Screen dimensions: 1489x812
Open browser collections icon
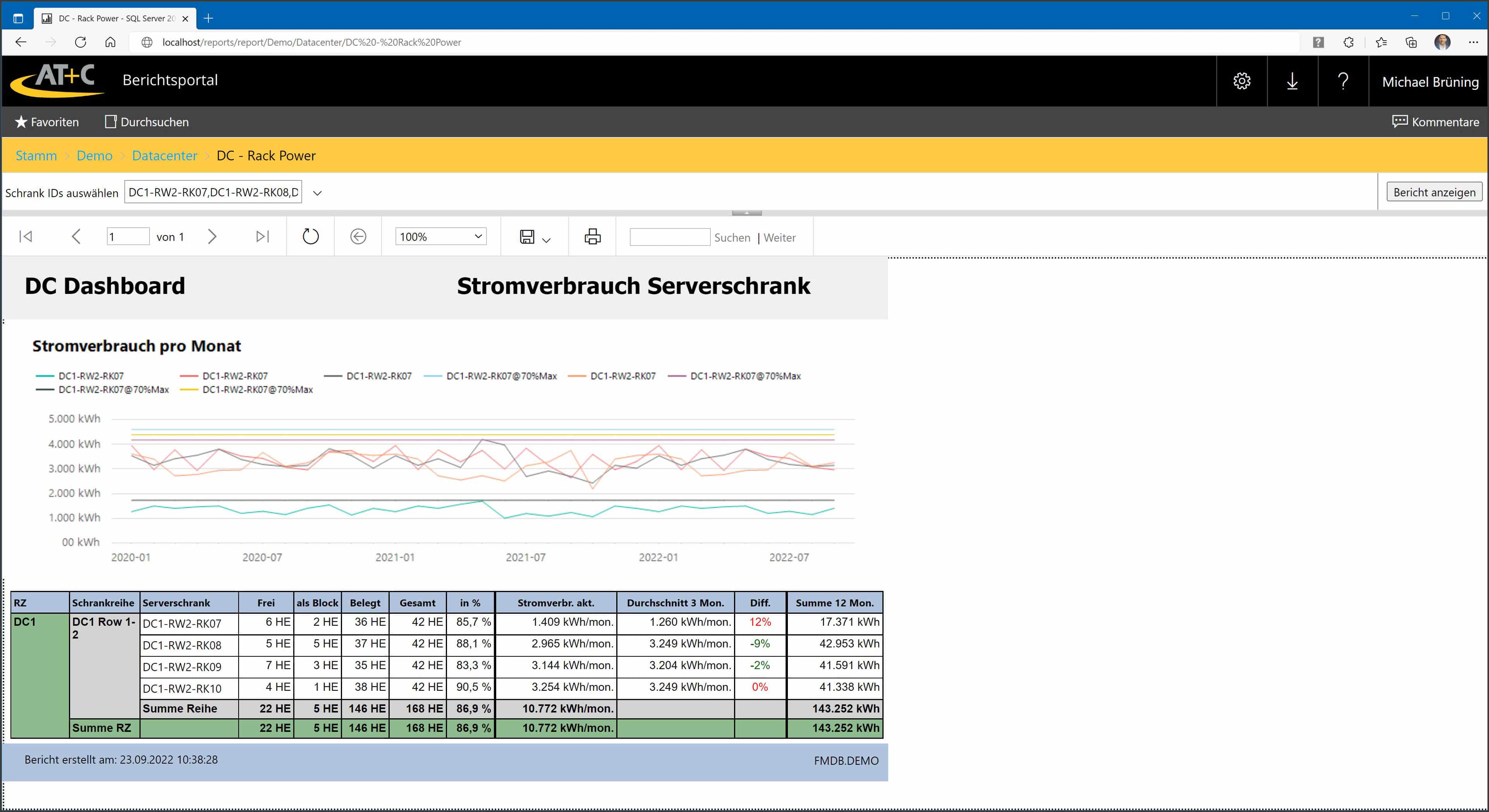pyautogui.click(x=1411, y=42)
